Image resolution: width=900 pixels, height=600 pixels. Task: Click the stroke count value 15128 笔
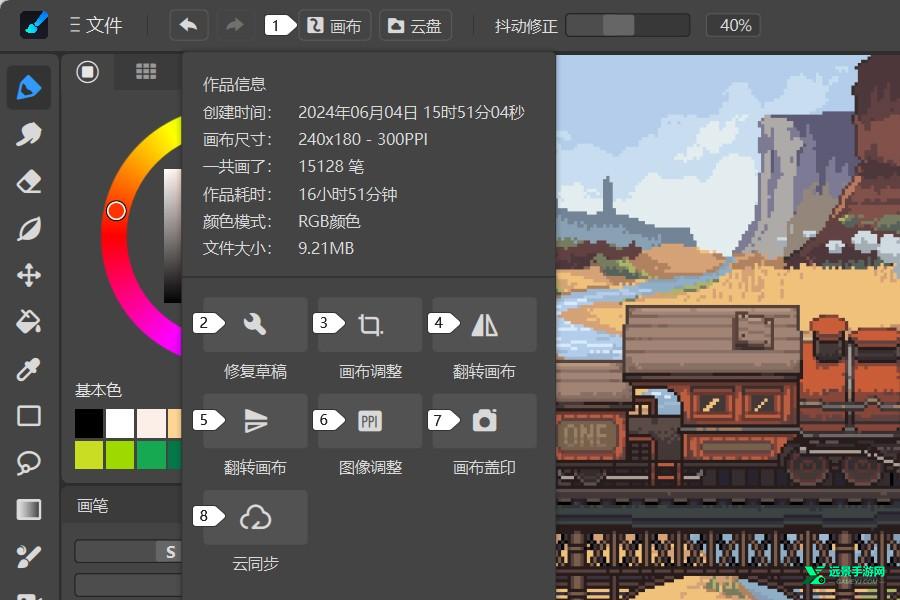tap(331, 167)
